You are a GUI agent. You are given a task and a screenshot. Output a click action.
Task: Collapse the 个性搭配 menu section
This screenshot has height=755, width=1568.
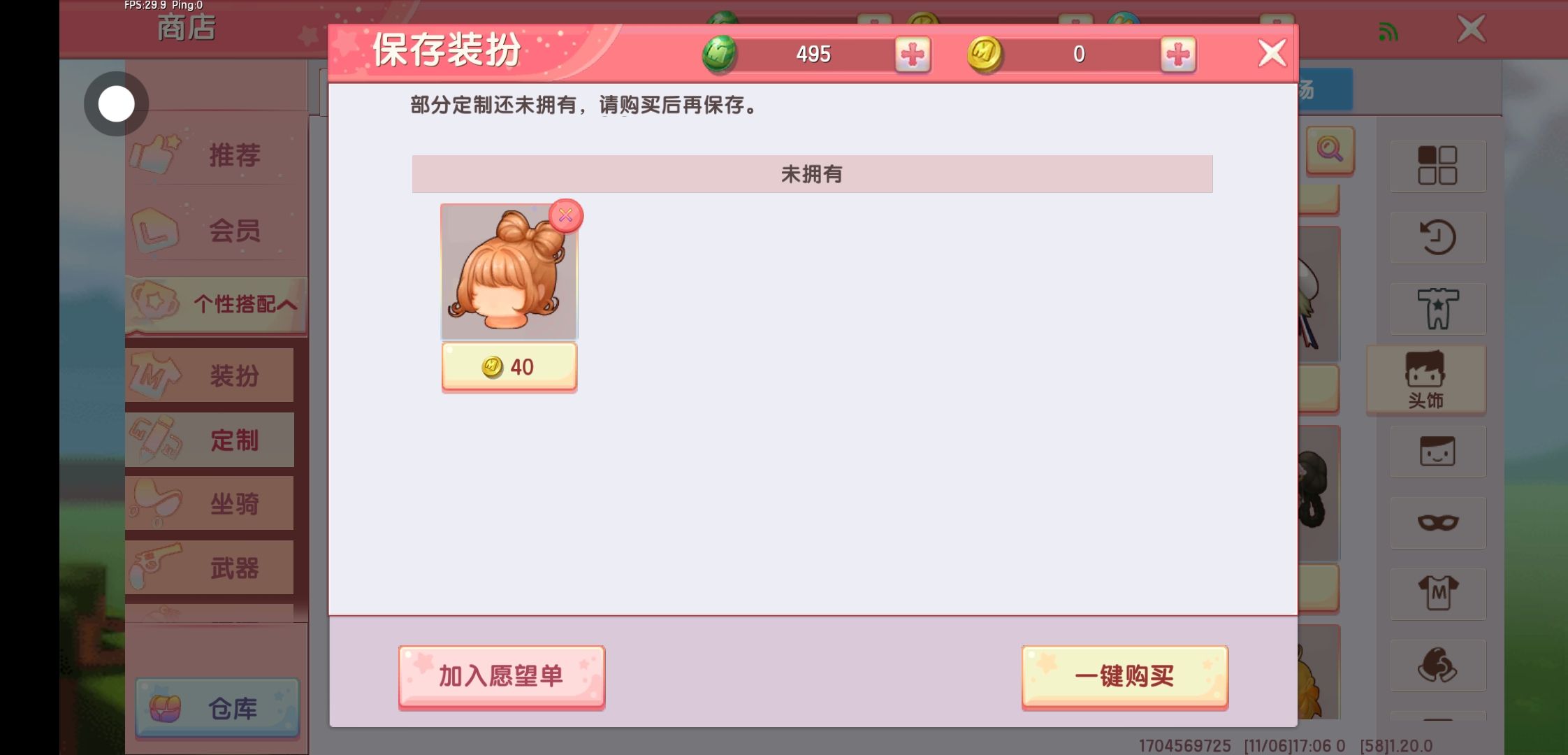coord(216,303)
